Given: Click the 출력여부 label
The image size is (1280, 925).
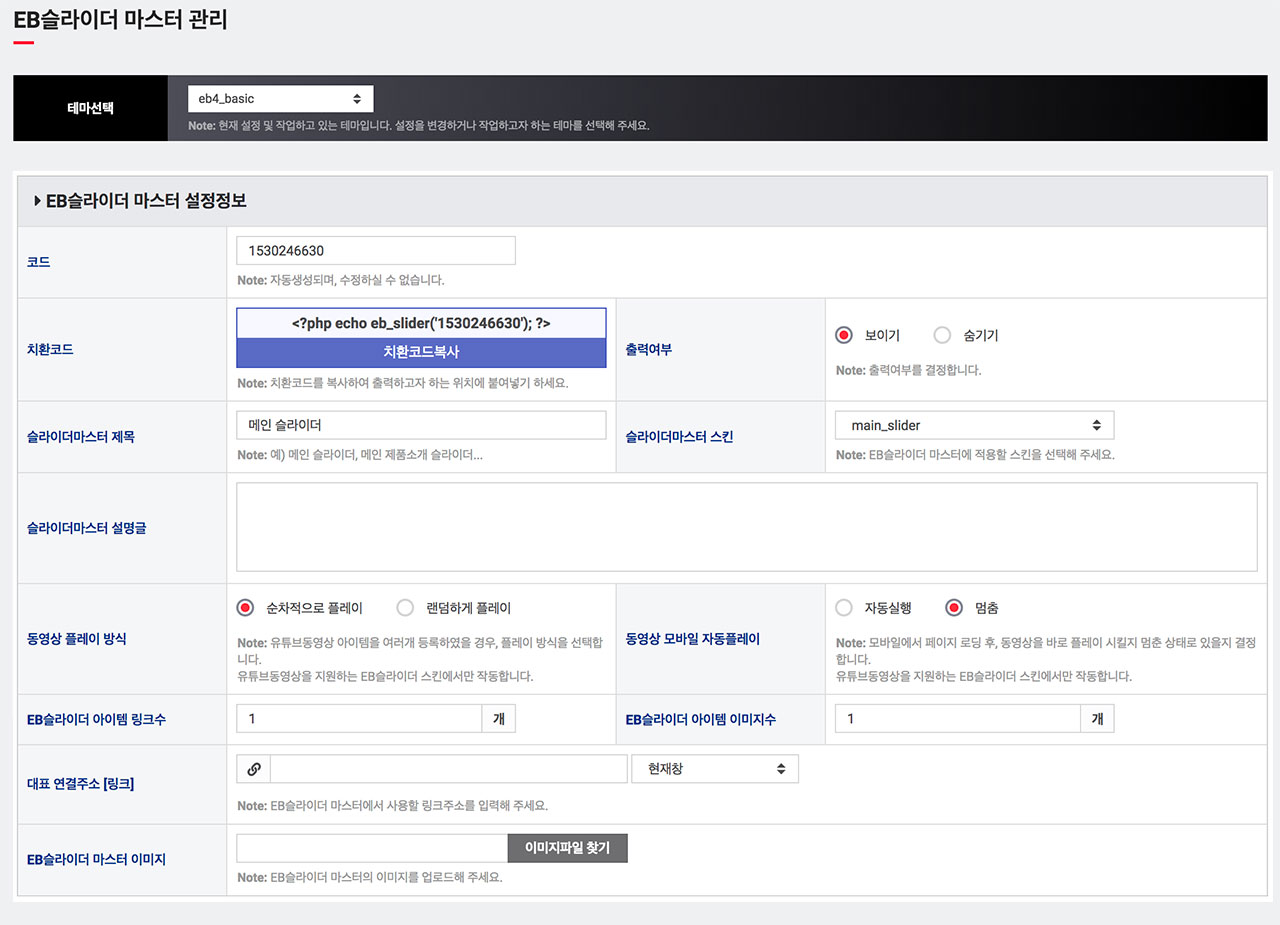Looking at the screenshot, I should (x=649, y=350).
